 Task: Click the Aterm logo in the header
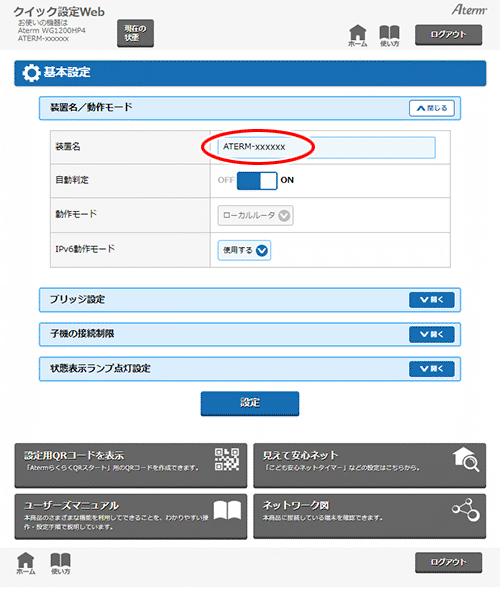point(469,10)
